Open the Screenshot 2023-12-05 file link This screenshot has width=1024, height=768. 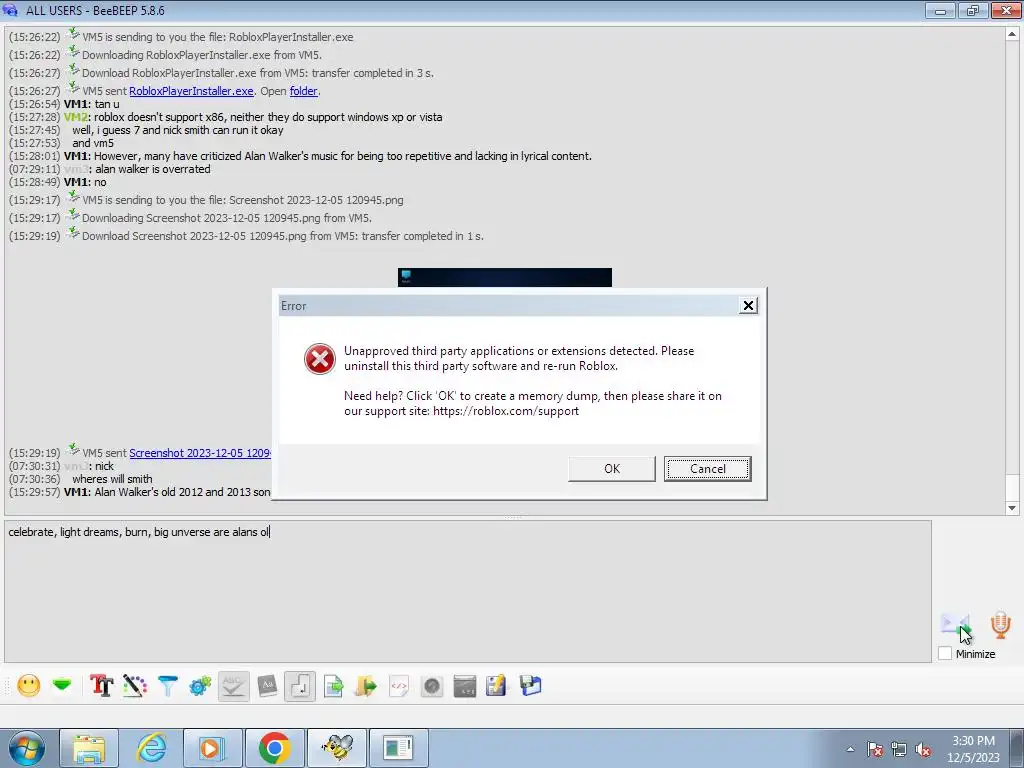pos(200,453)
